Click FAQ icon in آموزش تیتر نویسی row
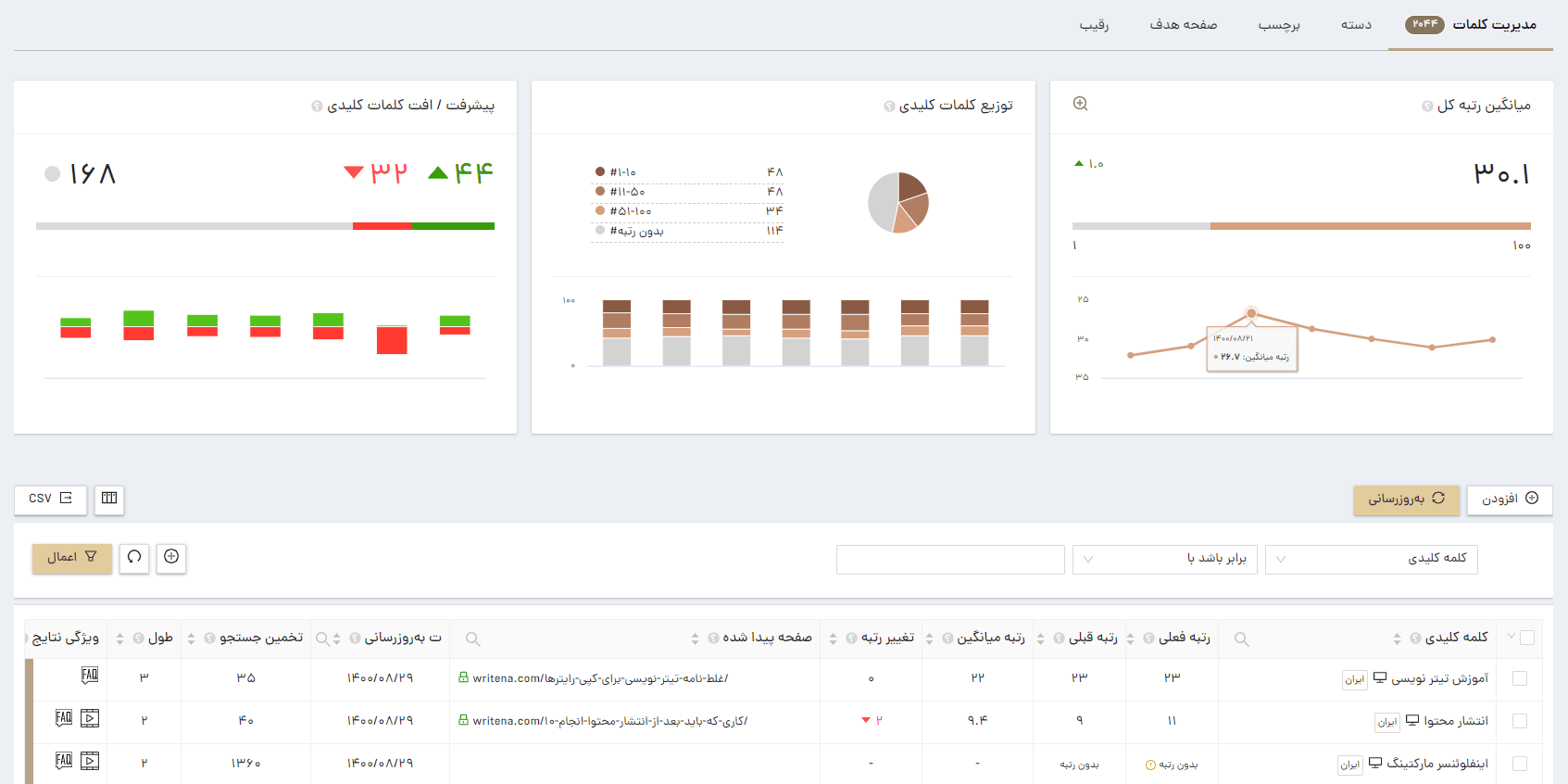The image size is (1568, 784). click(90, 676)
